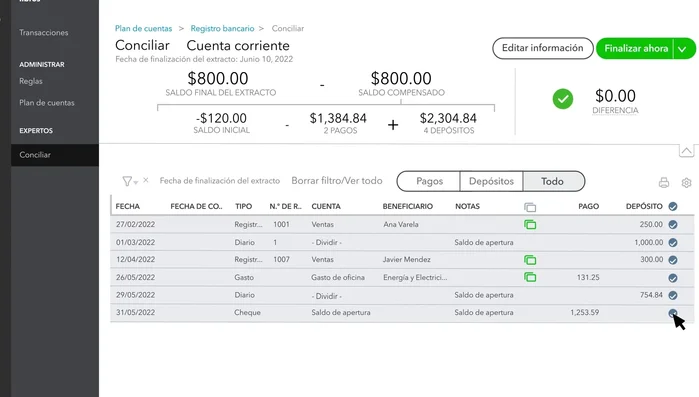Select the 26/05/2022 date cell

[136, 277]
